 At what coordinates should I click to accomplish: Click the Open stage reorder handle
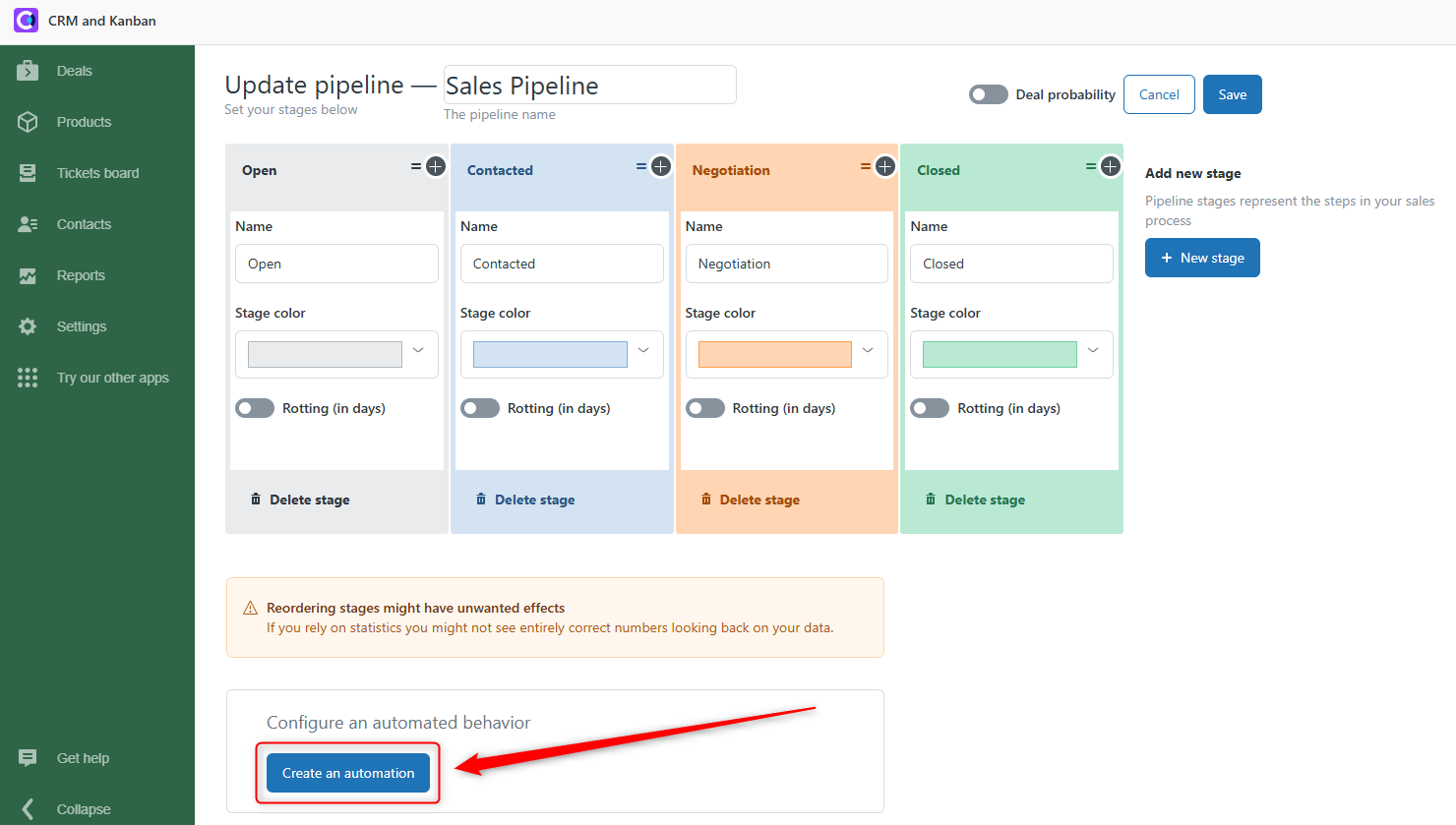[x=416, y=166]
